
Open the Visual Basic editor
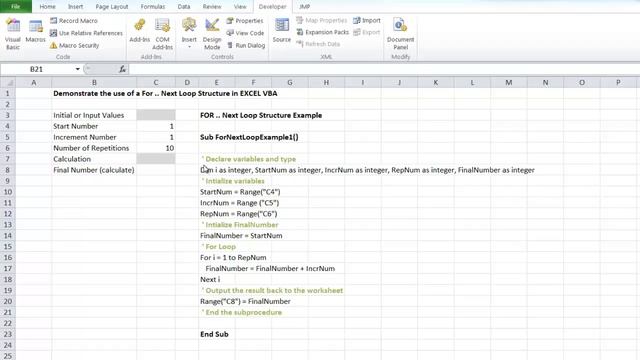click(x=13, y=34)
